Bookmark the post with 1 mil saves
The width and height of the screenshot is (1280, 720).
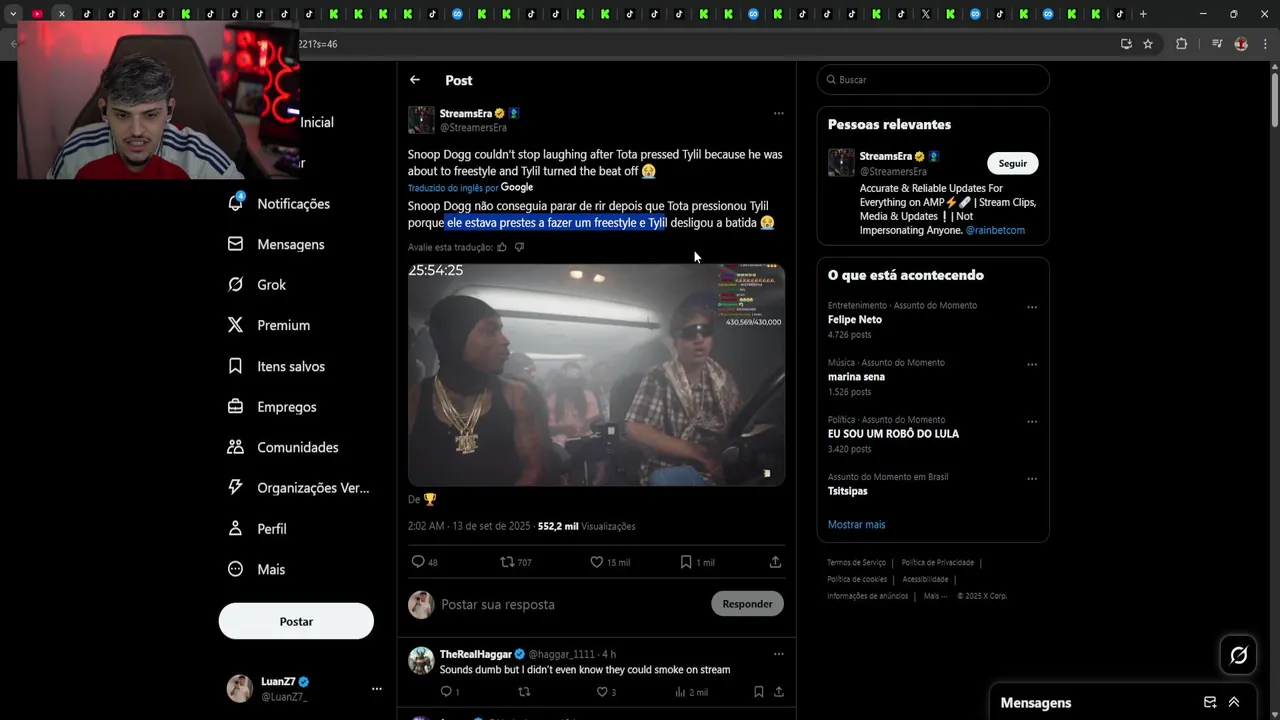pyautogui.click(x=686, y=562)
